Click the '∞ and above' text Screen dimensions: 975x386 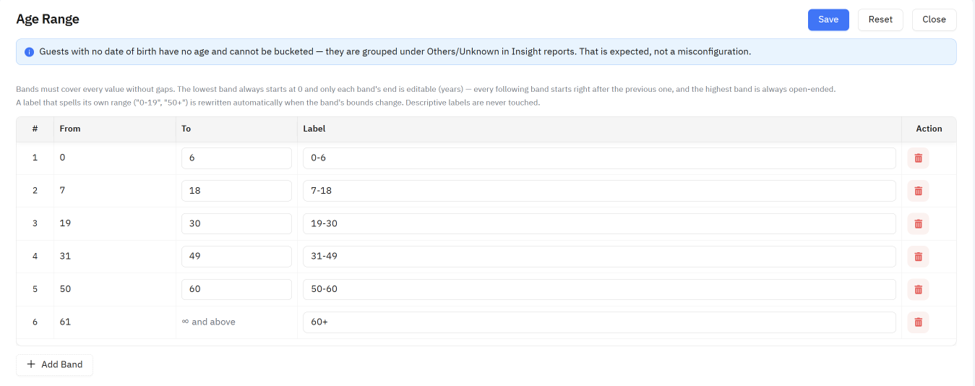[x=208, y=322]
